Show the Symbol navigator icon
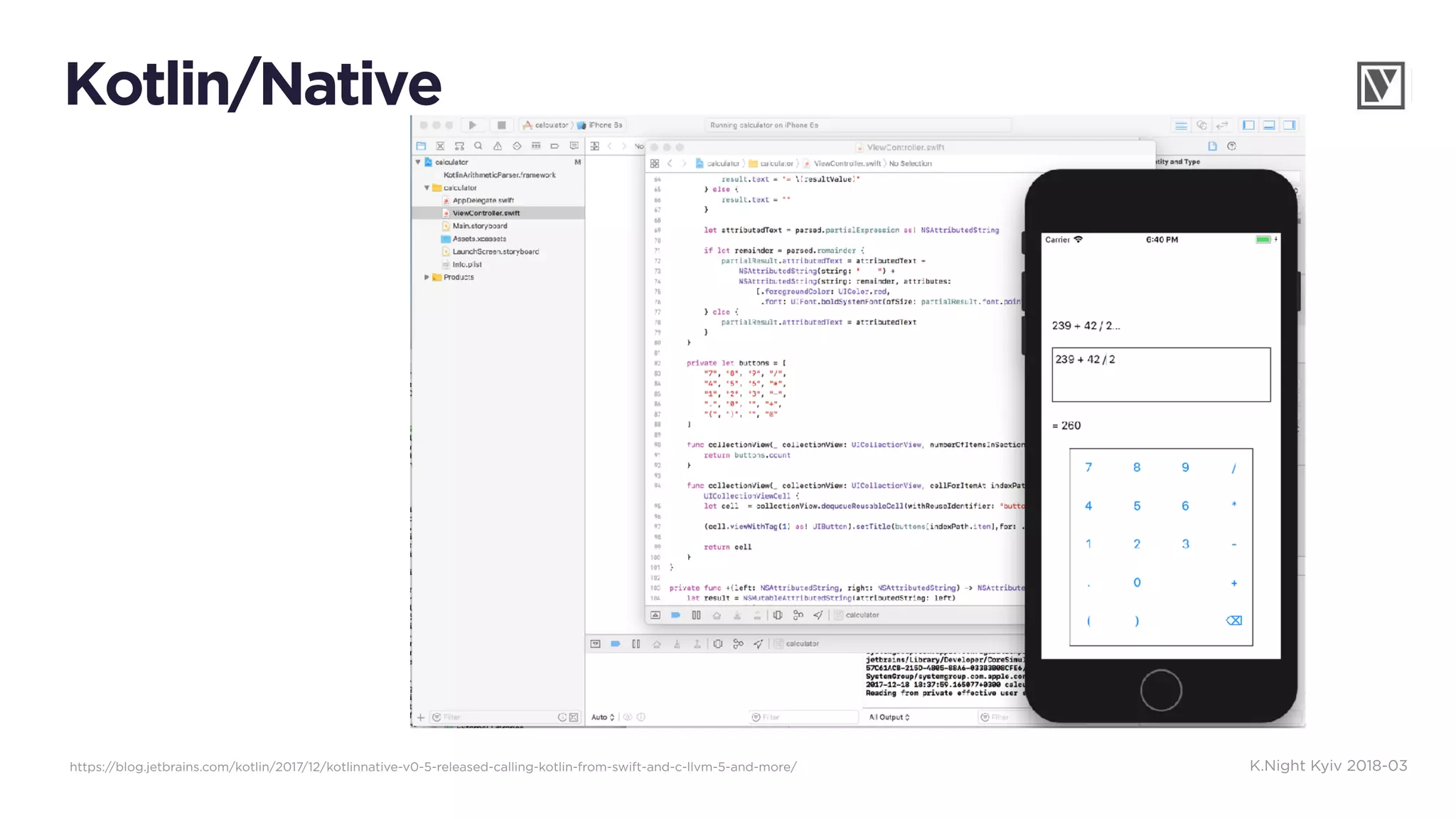The image size is (1456, 819). [459, 146]
